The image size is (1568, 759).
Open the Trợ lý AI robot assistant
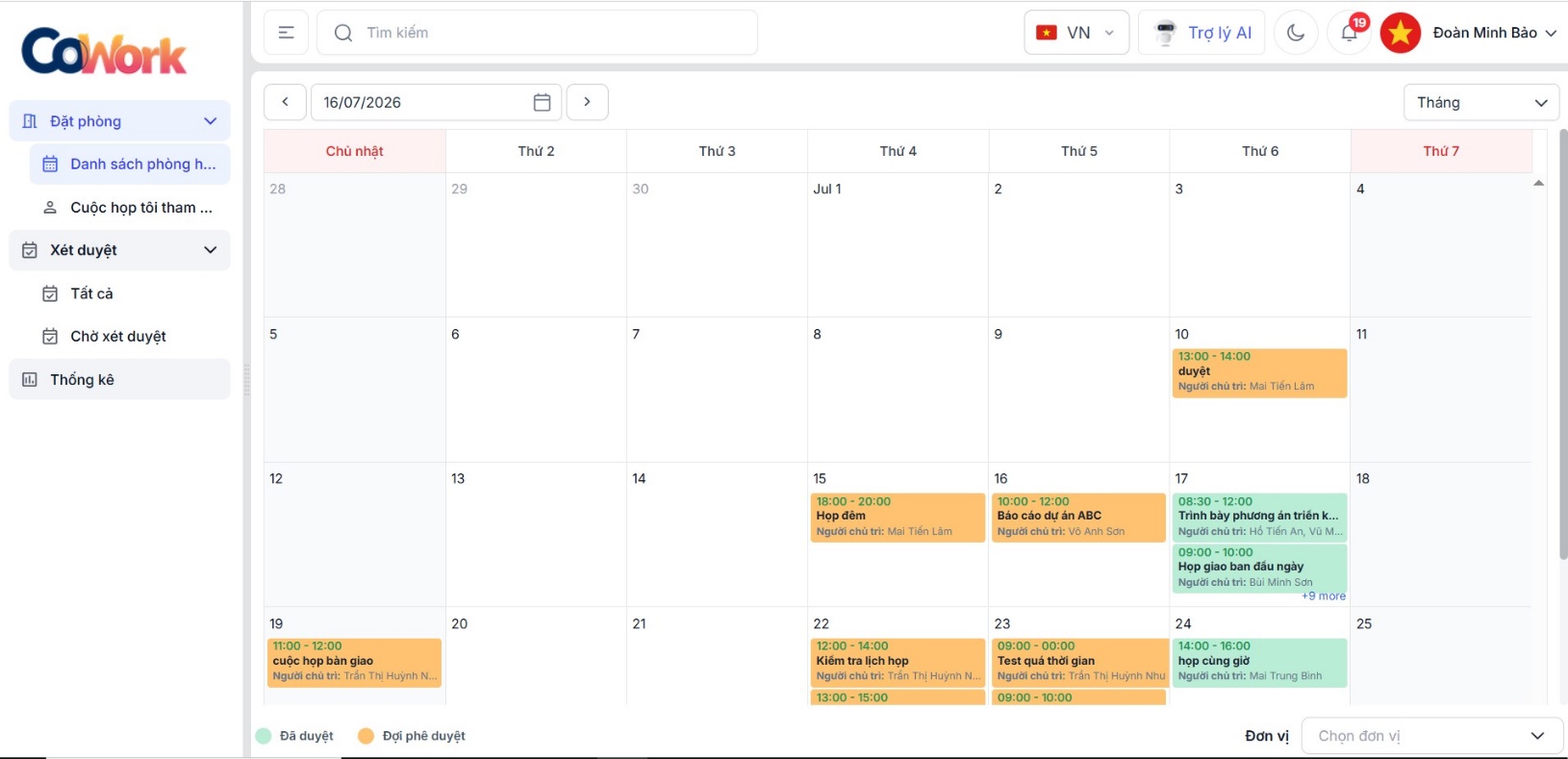point(1201,33)
